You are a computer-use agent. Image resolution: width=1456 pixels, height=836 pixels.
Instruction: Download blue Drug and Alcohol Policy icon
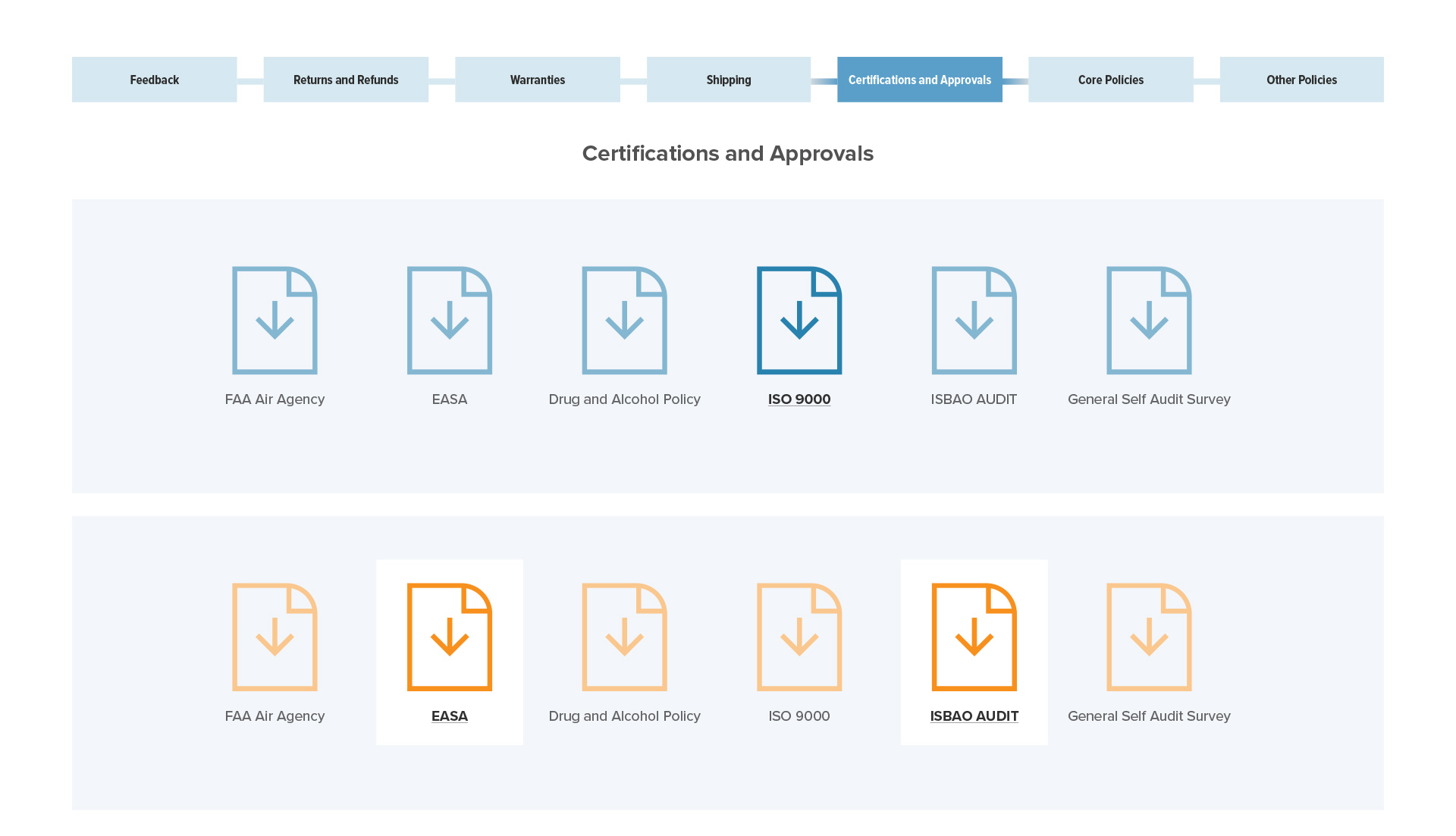[624, 320]
